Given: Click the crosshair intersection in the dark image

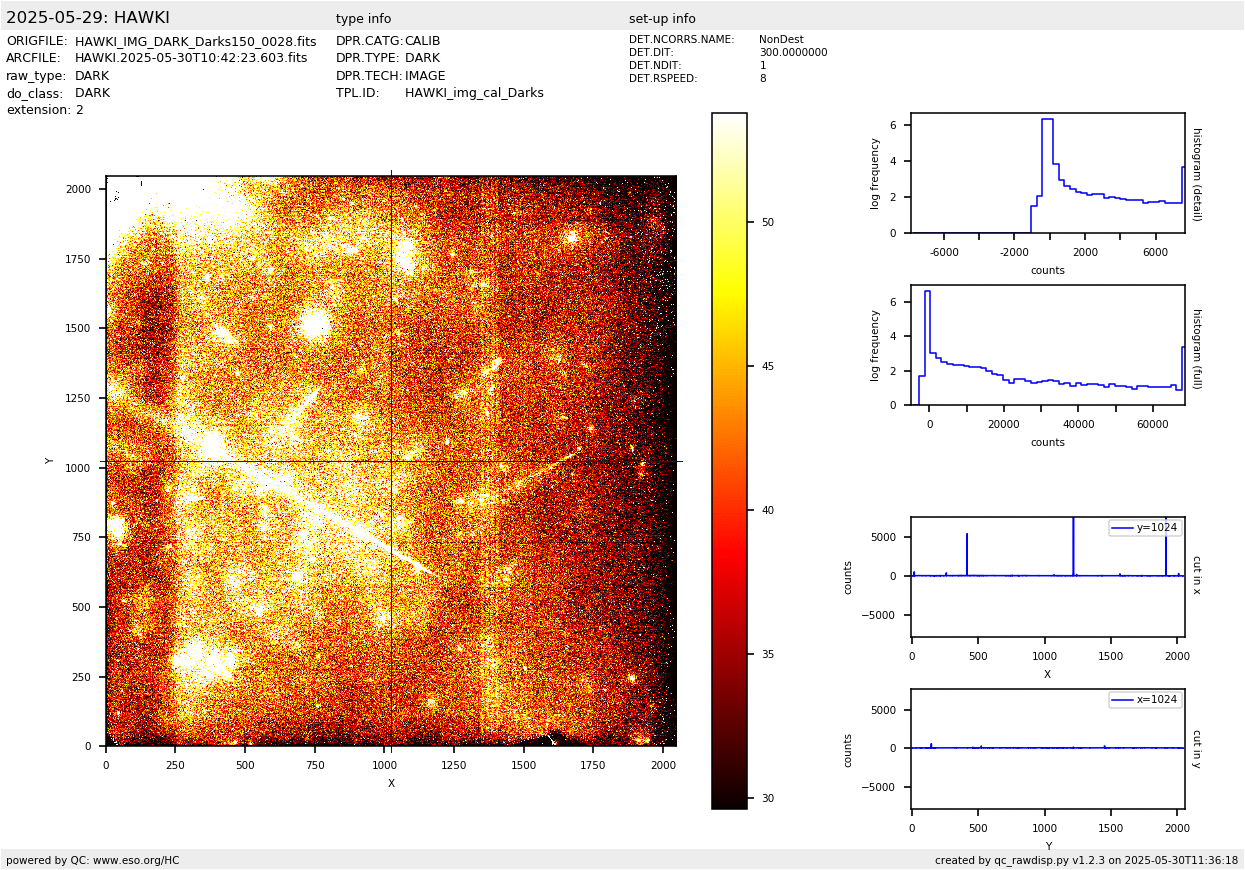Looking at the screenshot, I should coord(391,461).
